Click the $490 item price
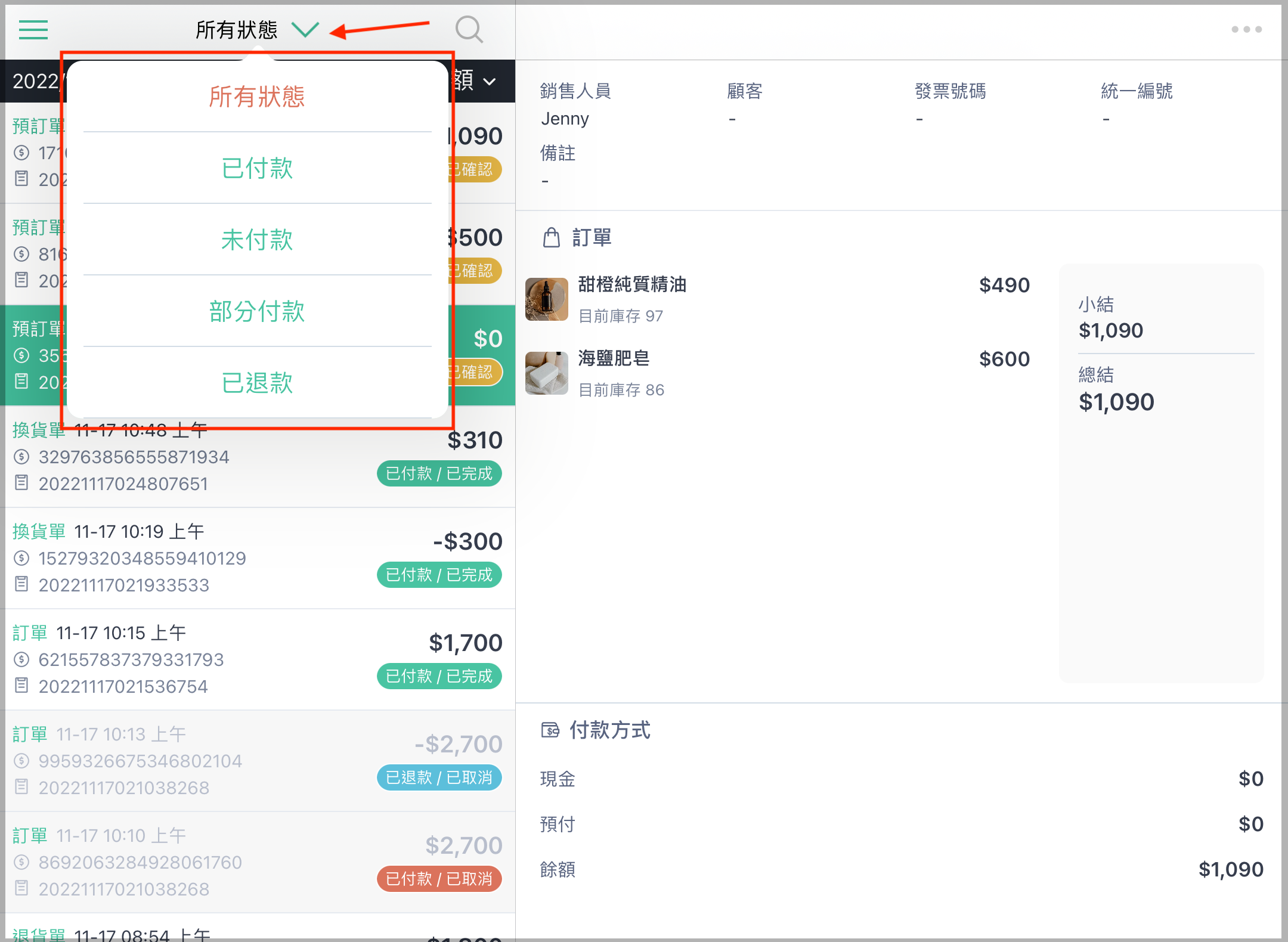 (1004, 285)
